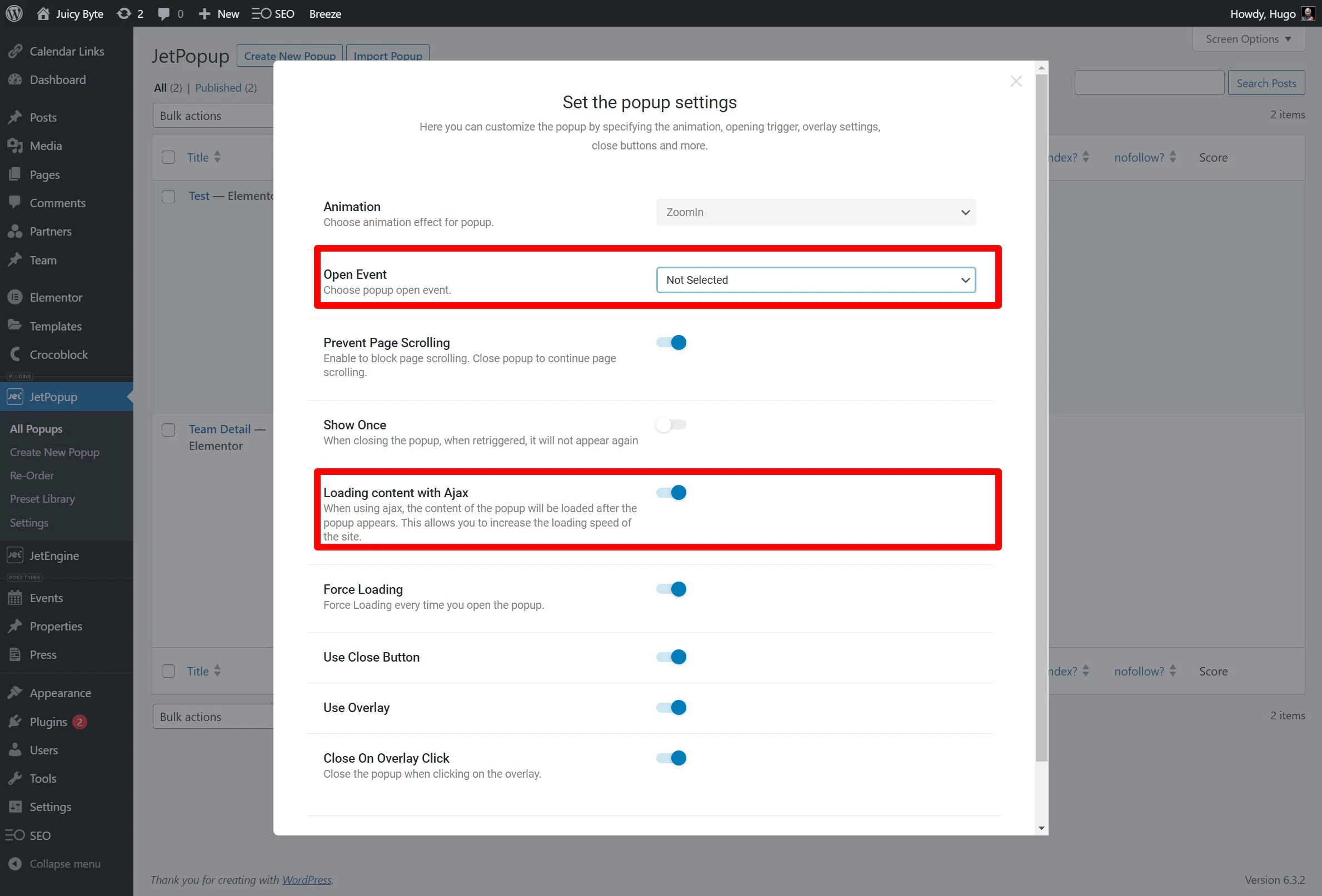Open Events calendar icon in sidebar

[16, 598]
